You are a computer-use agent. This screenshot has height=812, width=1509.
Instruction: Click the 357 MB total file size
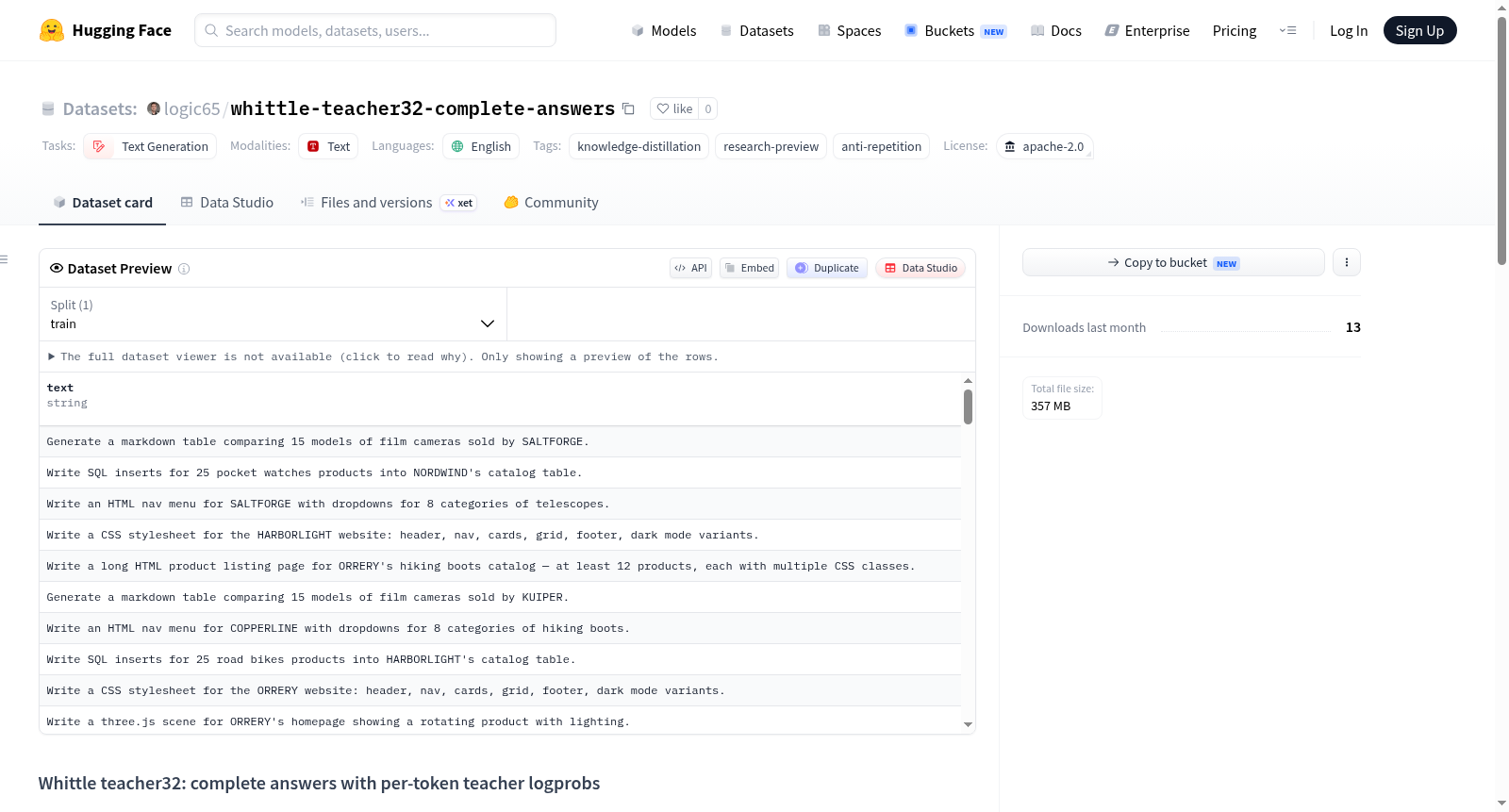(x=1051, y=406)
